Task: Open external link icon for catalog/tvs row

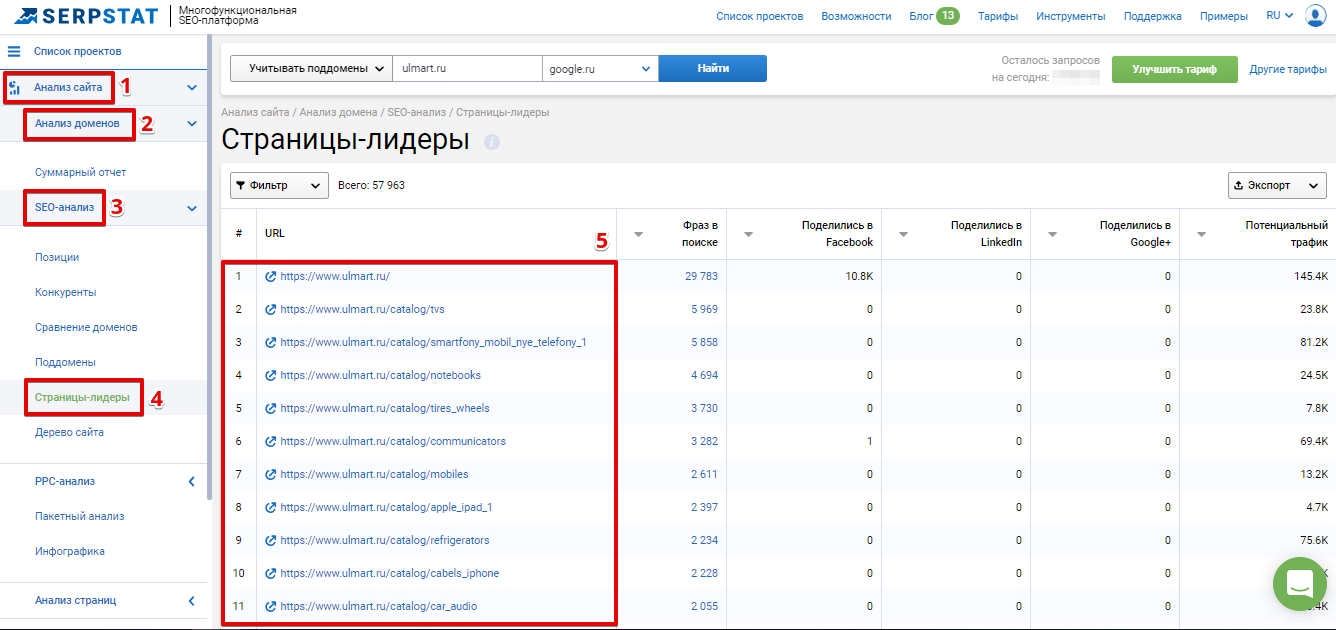Action: (x=270, y=309)
